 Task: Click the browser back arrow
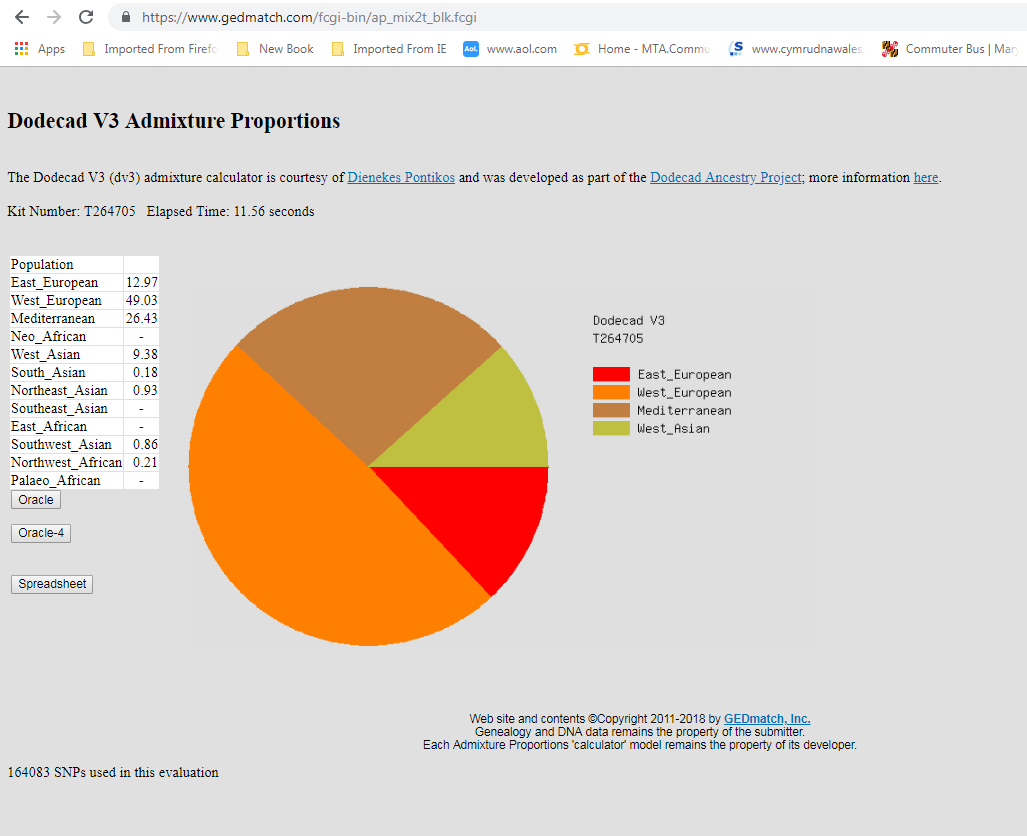[x=22, y=17]
